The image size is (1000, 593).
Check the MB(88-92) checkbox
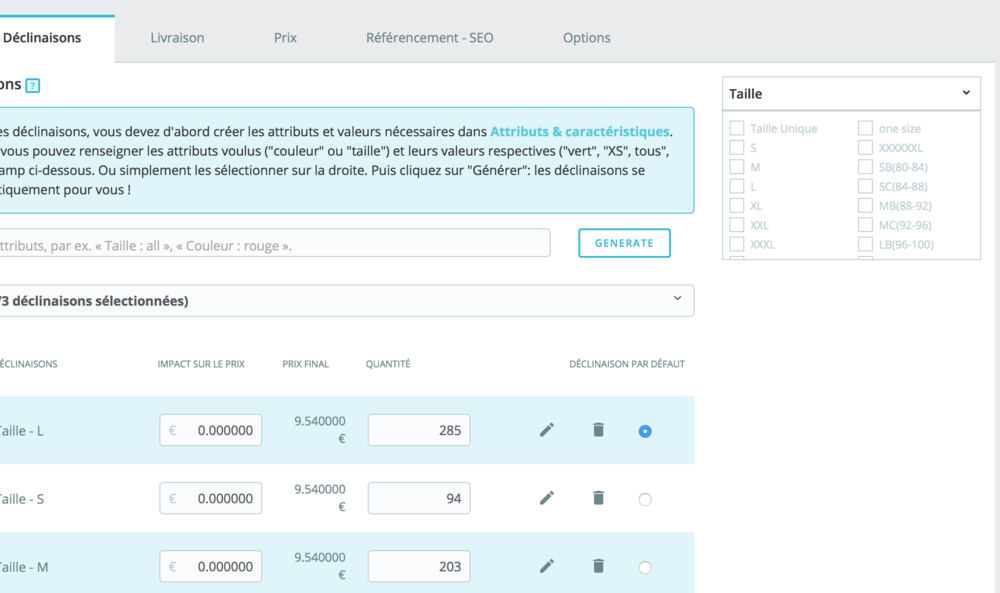tap(865, 205)
